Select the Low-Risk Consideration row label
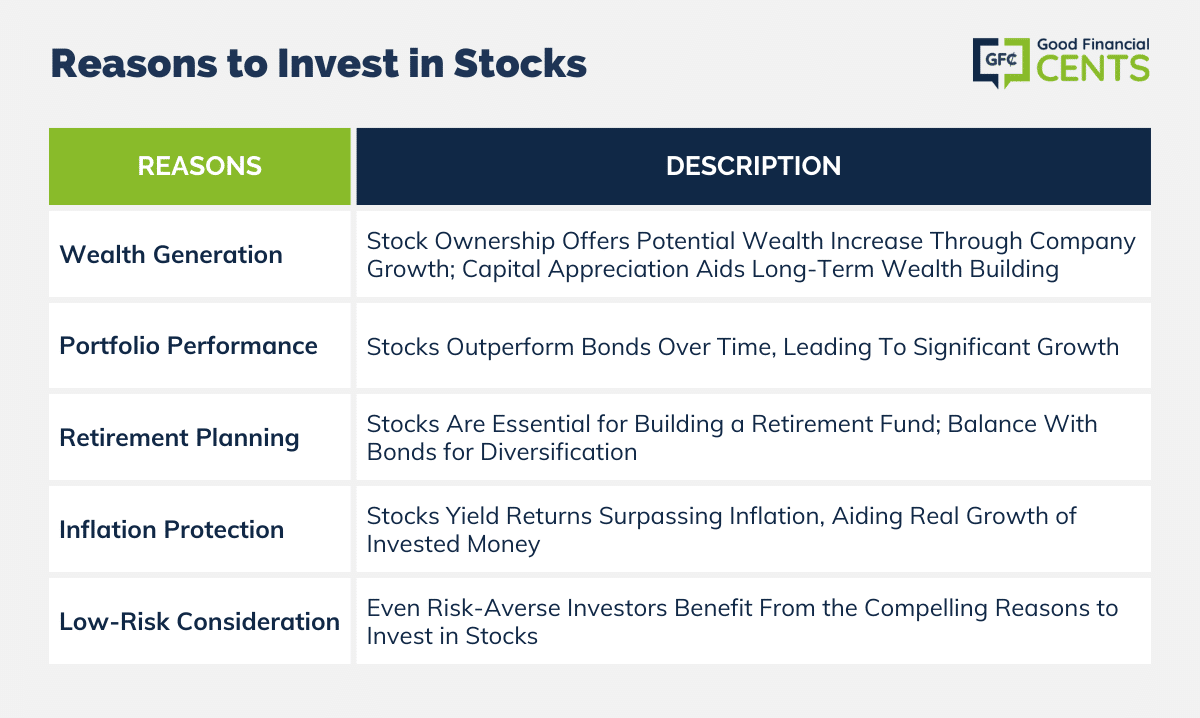Screen dimensions: 1200x718 pyautogui.click(x=200, y=622)
